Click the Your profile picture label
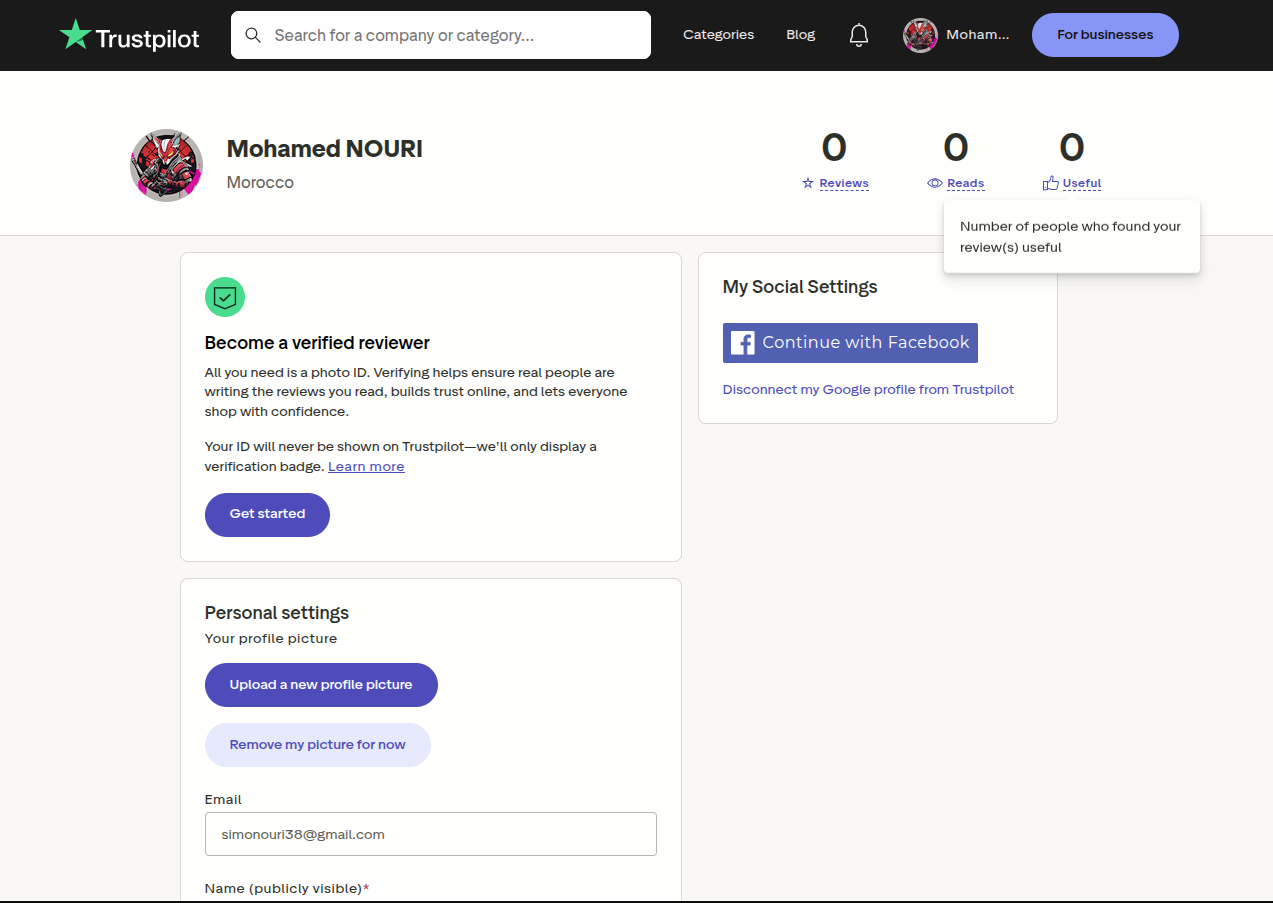Viewport: 1273px width, 903px height. pyautogui.click(x=271, y=639)
